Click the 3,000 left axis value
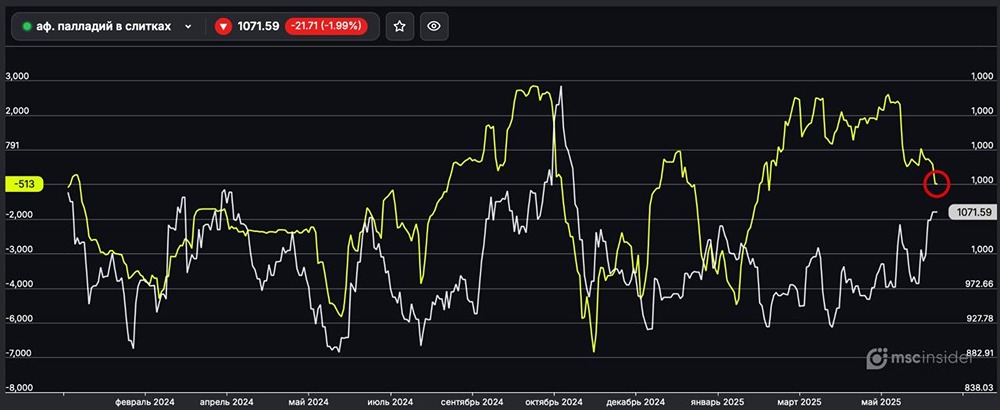 20,76
